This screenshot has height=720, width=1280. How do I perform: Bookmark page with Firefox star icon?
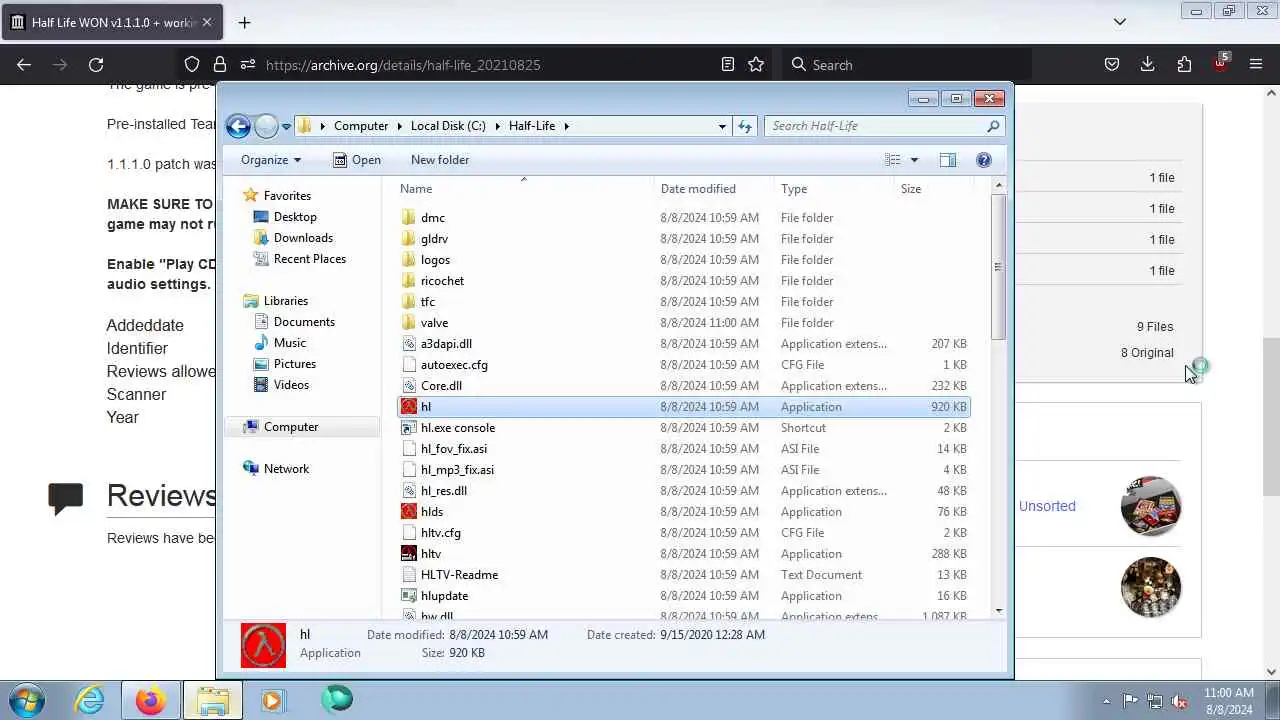pyautogui.click(x=756, y=64)
